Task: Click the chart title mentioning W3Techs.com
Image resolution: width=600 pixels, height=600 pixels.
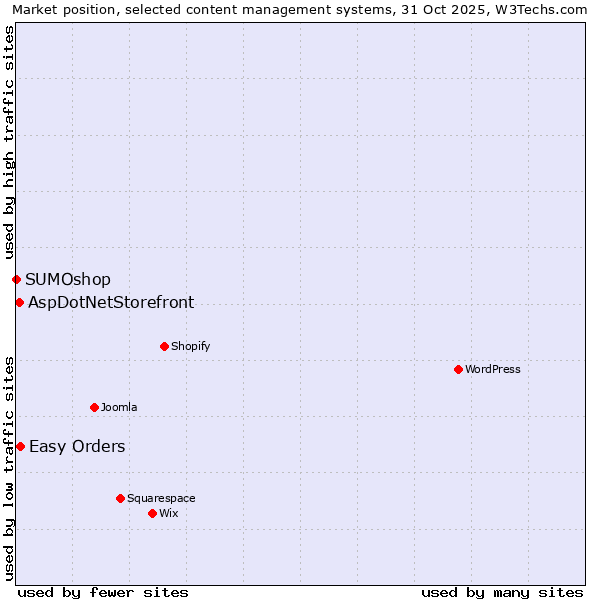Action: 300,9
